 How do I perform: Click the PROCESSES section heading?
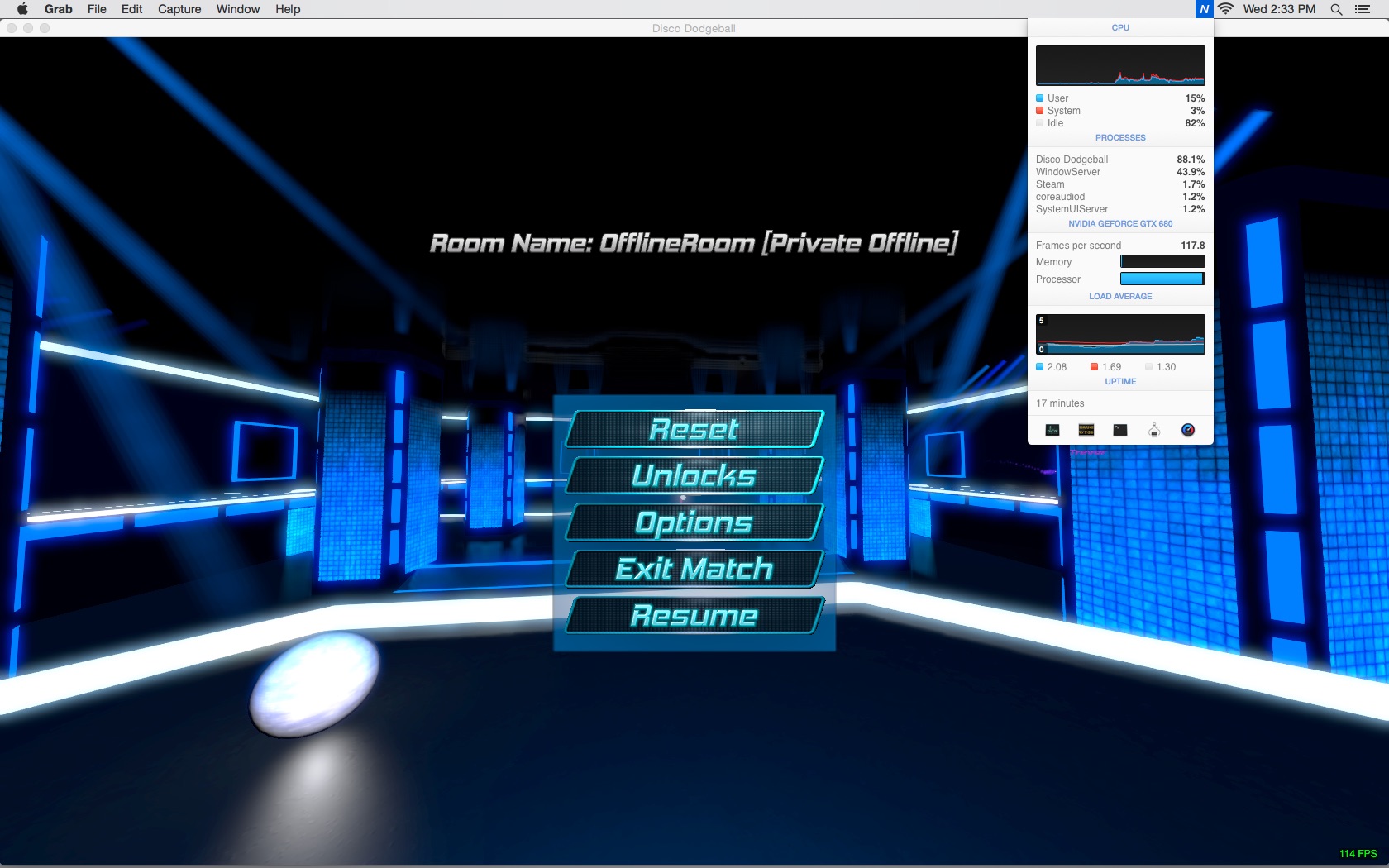pos(1120,138)
